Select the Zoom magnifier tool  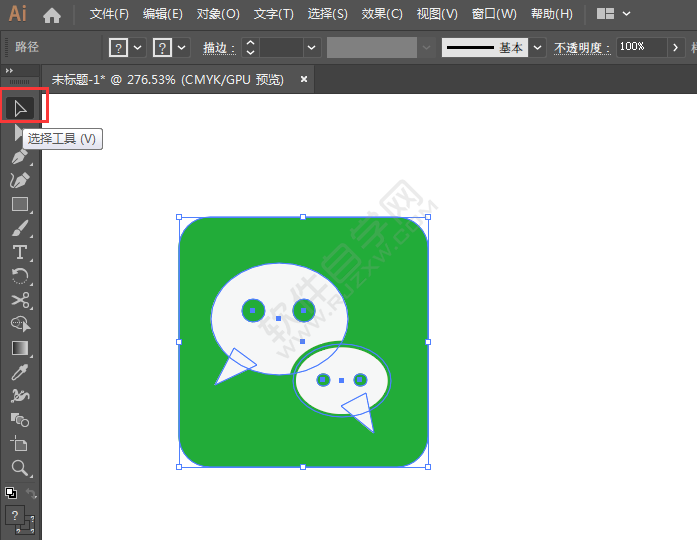(x=20, y=468)
